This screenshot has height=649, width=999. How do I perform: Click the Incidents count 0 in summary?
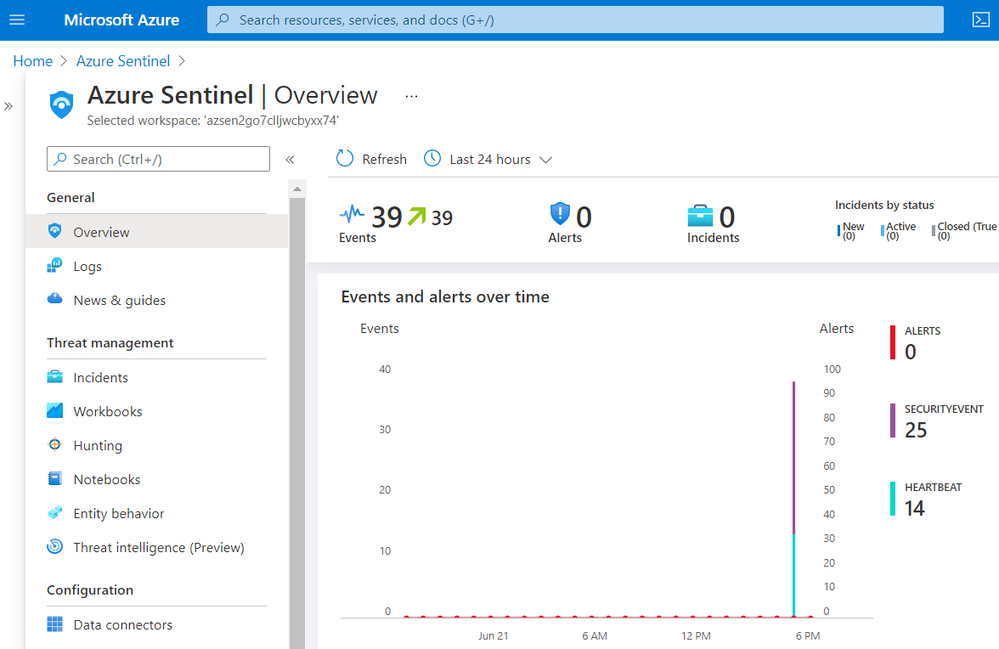point(727,217)
